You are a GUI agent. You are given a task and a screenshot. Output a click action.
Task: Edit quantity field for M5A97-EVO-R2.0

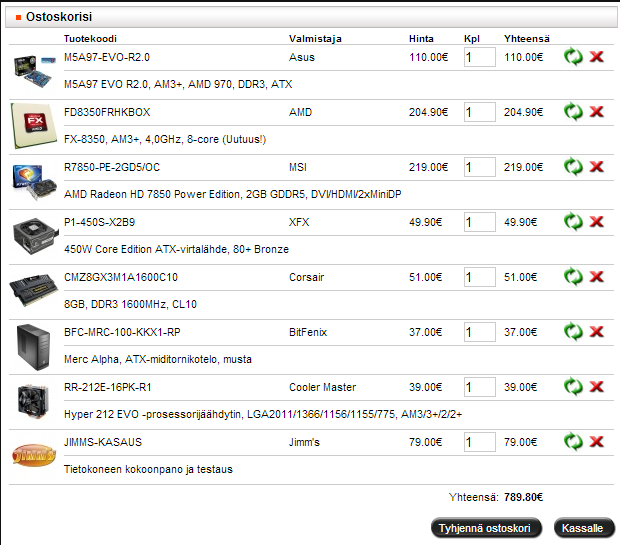tap(480, 57)
